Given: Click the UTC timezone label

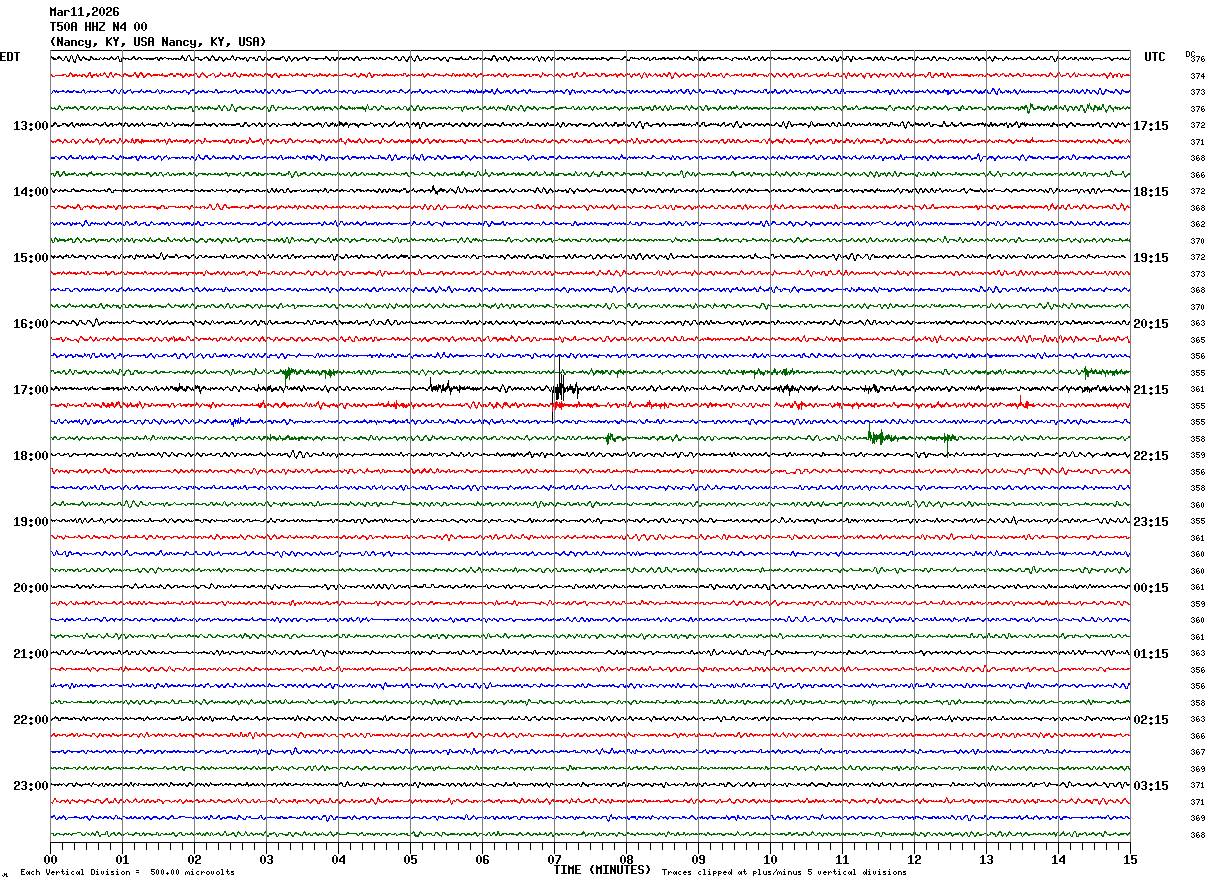Looking at the screenshot, I should point(1154,57).
